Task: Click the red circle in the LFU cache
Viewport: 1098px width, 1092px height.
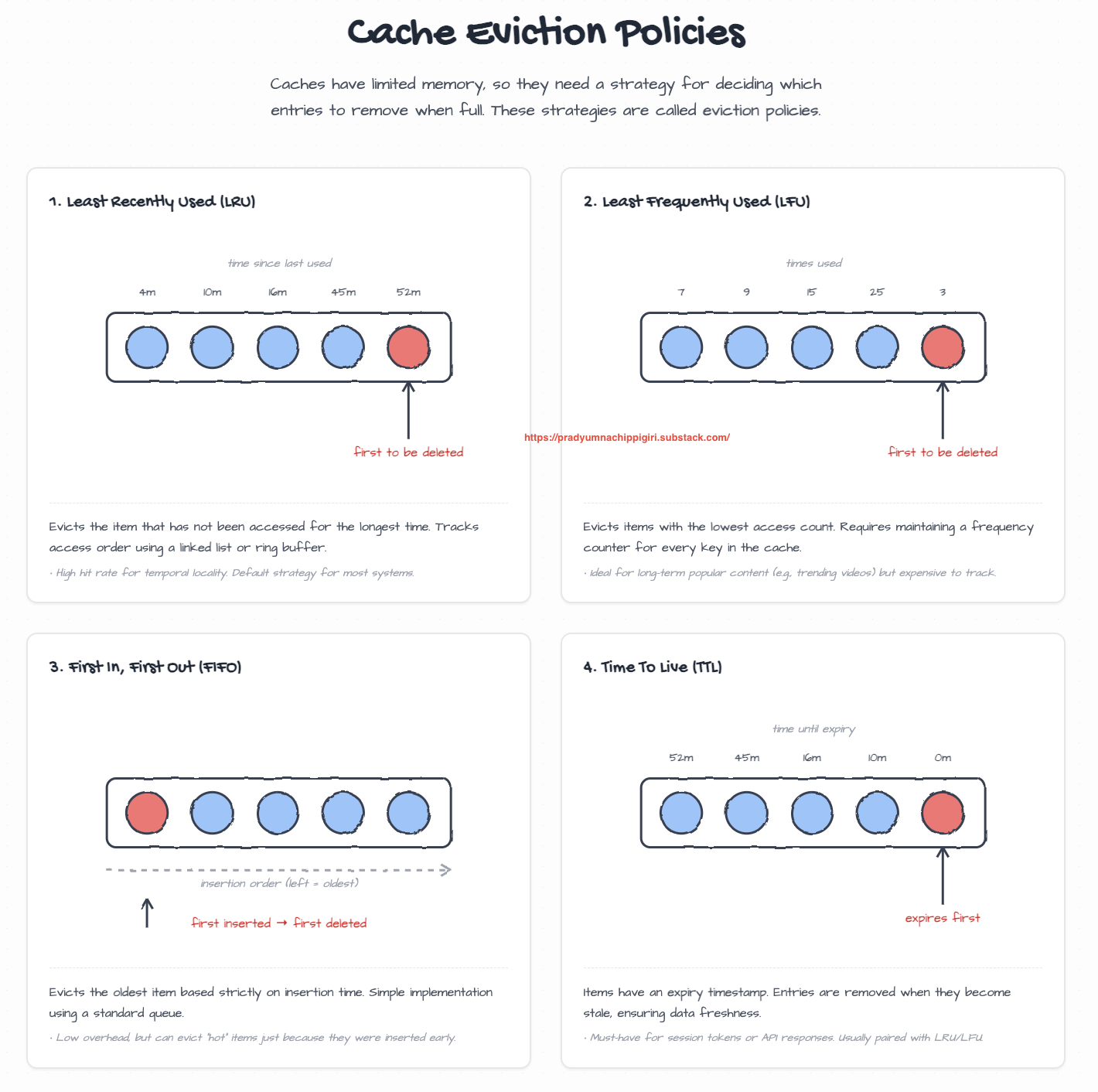Action: pyautogui.click(x=943, y=347)
